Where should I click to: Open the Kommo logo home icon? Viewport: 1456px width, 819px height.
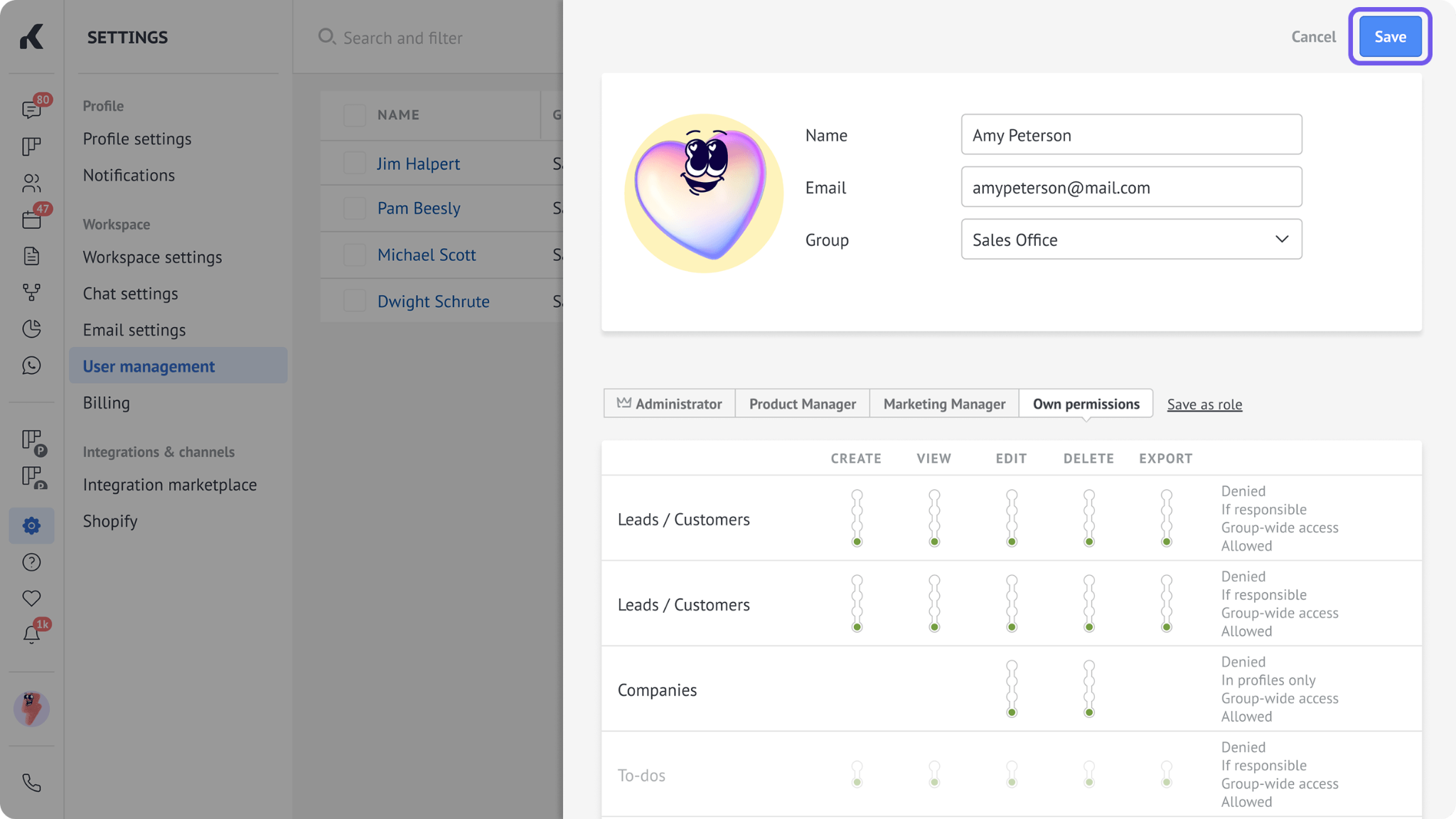coord(31,36)
